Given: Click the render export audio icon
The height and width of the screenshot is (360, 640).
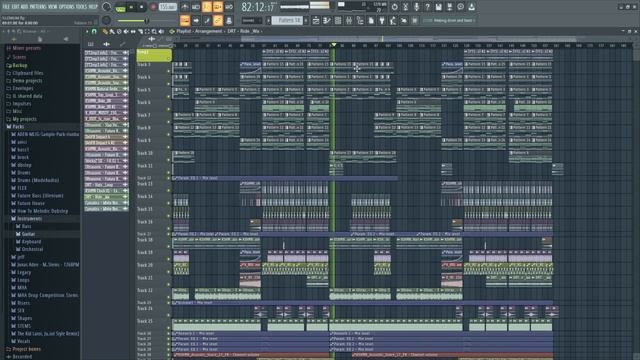Looking at the screenshot, I should coord(449,7).
